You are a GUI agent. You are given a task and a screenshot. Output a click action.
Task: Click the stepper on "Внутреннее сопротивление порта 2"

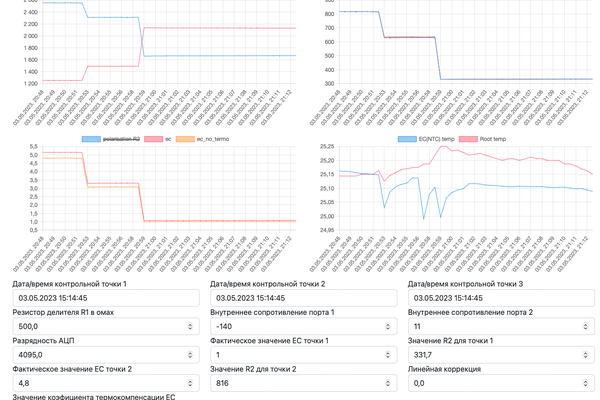coord(588,326)
